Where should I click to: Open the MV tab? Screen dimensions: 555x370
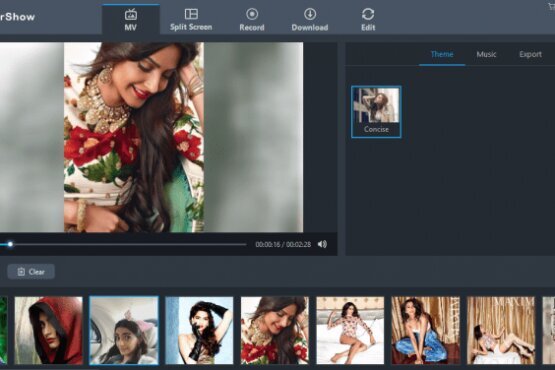coord(131,20)
